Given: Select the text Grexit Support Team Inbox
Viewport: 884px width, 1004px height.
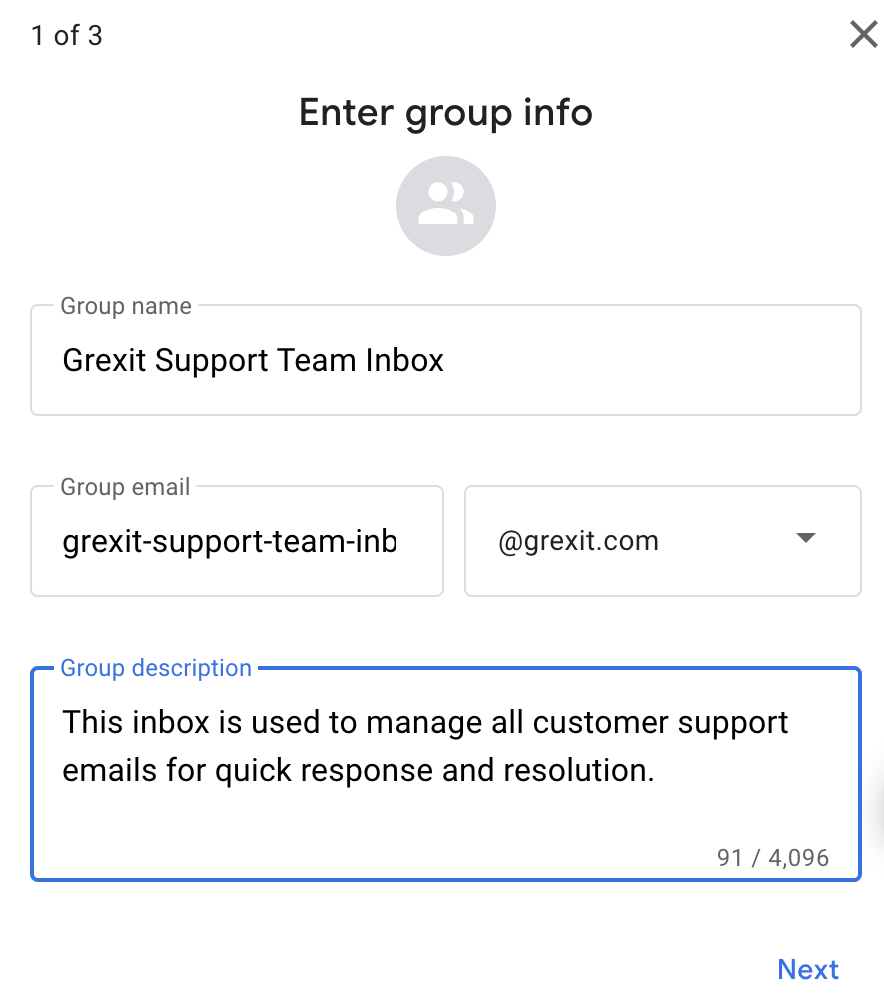Looking at the screenshot, I should [x=253, y=360].
